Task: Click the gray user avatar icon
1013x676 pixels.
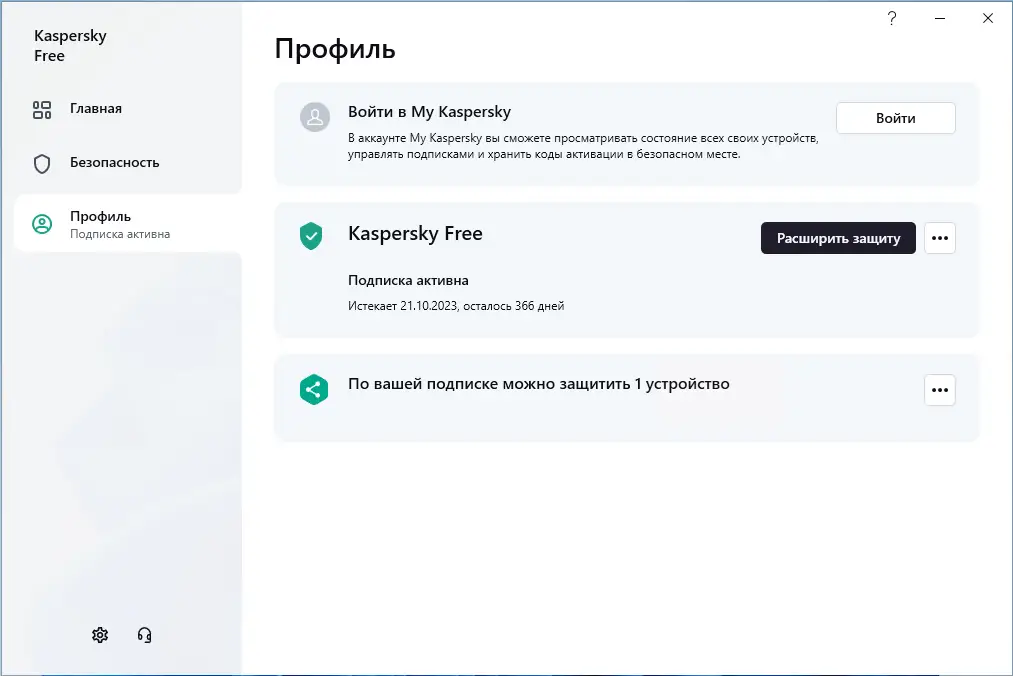Action: (x=315, y=117)
